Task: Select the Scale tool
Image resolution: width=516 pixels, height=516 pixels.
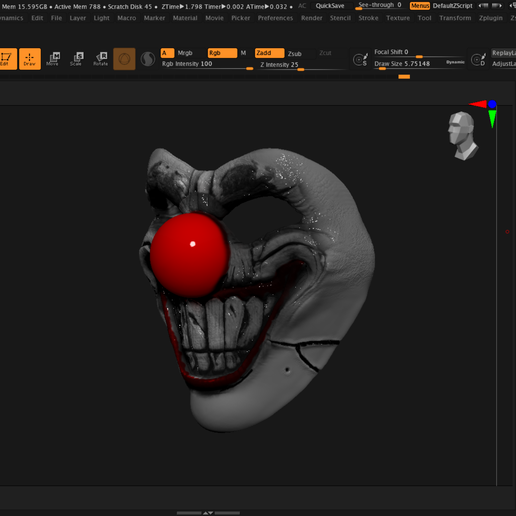Action: [x=77, y=59]
